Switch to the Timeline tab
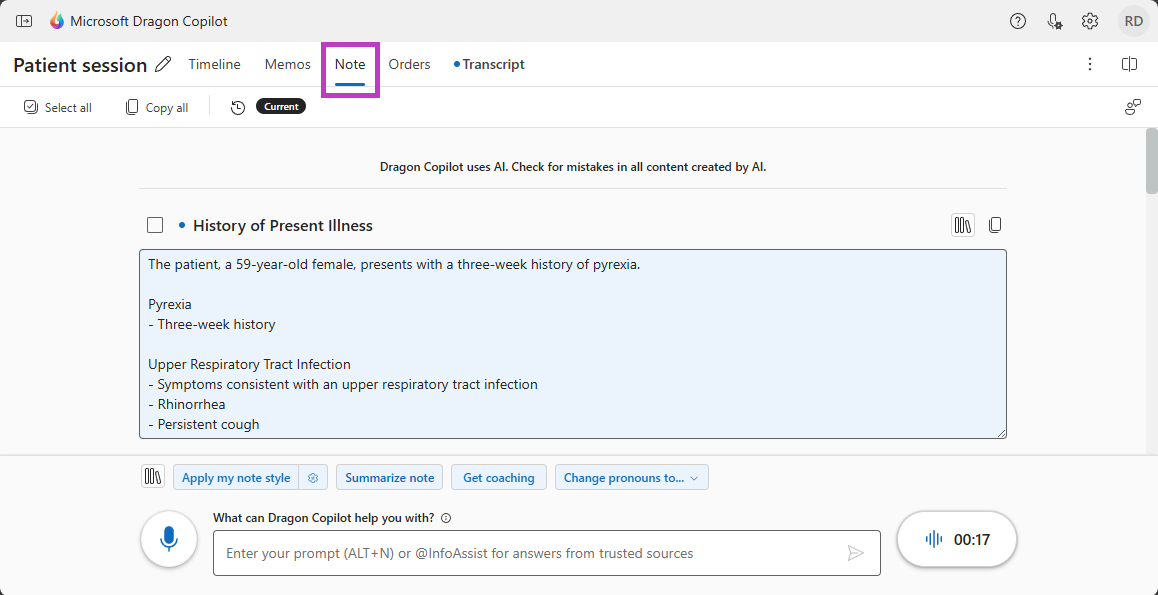This screenshot has width=1158, height=595. [214, 65]
